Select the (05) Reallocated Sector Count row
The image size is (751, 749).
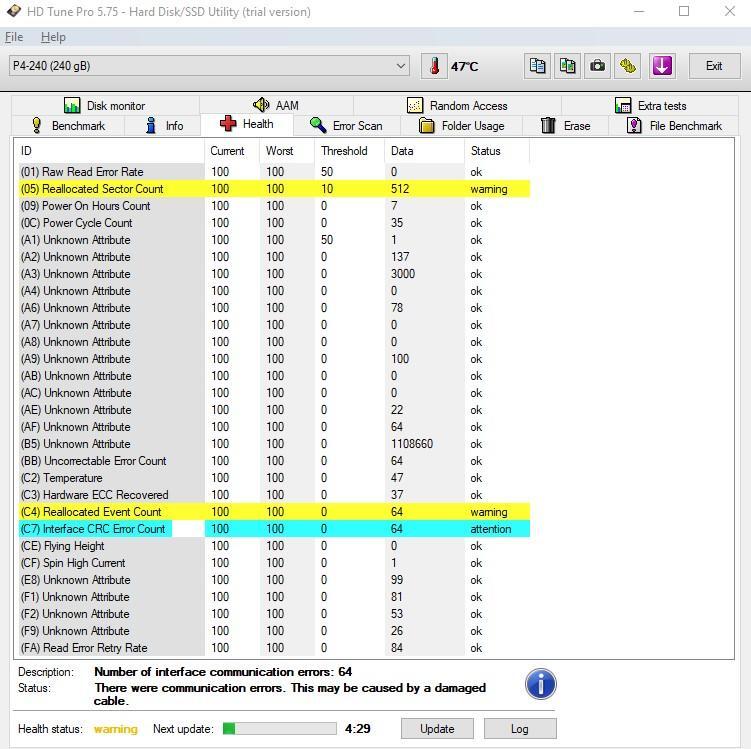(274, 189)
